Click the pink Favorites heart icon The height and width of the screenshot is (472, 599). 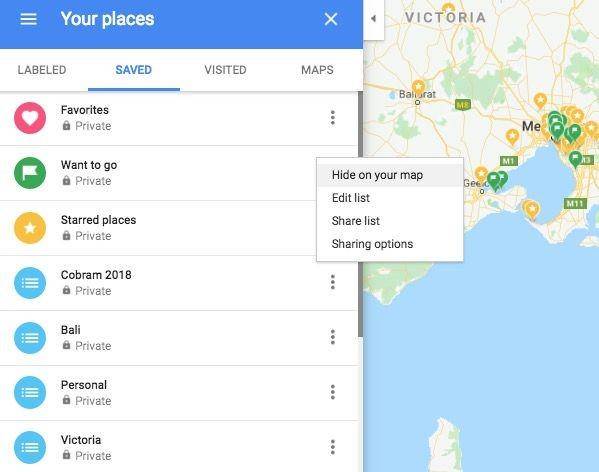[x=30, y=118]
